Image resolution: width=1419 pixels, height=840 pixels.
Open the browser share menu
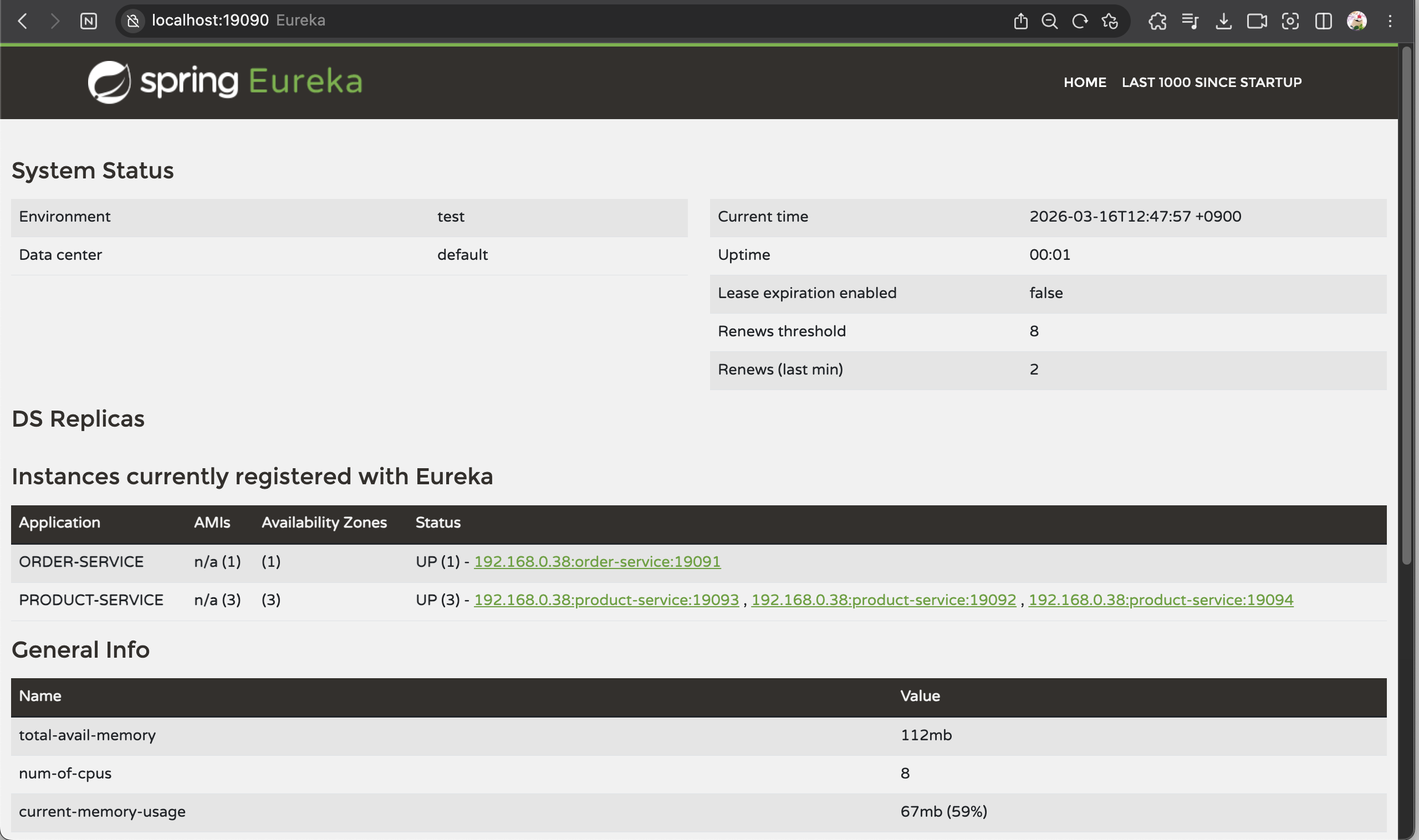pyautogui.click(x=1021, y=21)
